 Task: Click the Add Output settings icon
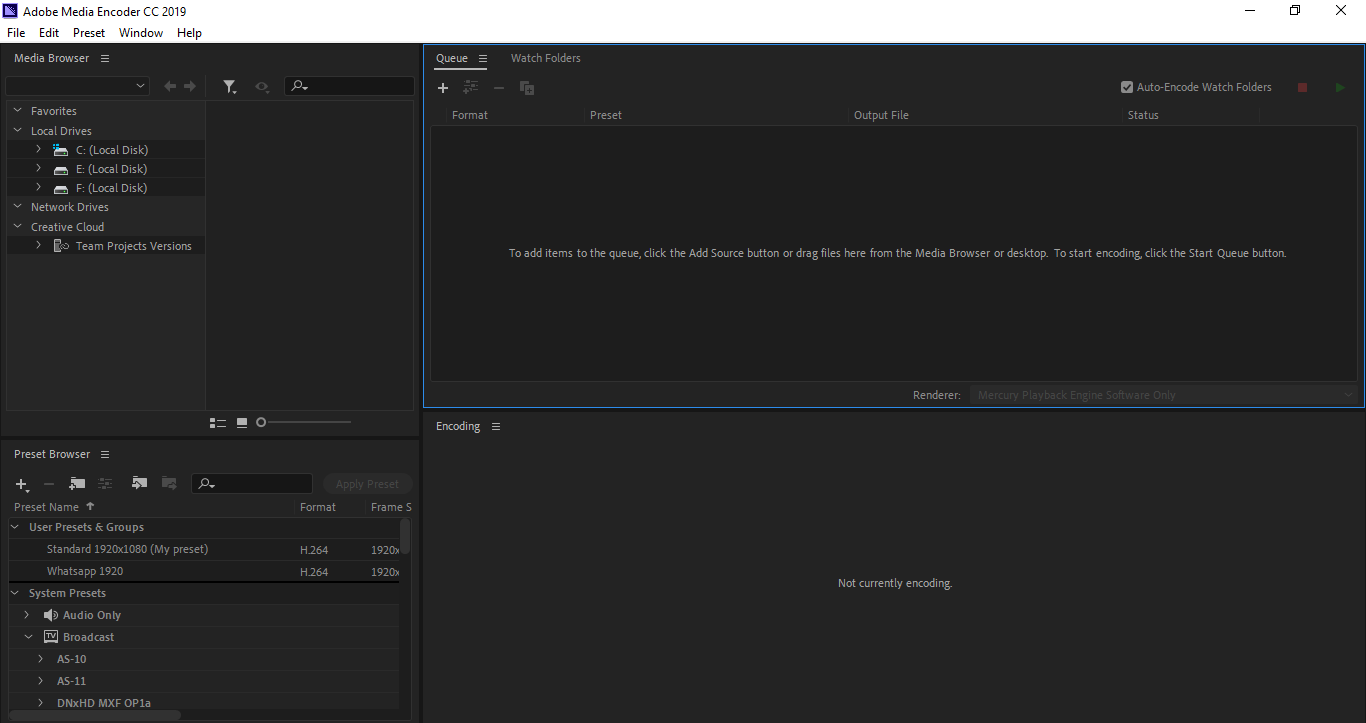(x=471, y=88)
